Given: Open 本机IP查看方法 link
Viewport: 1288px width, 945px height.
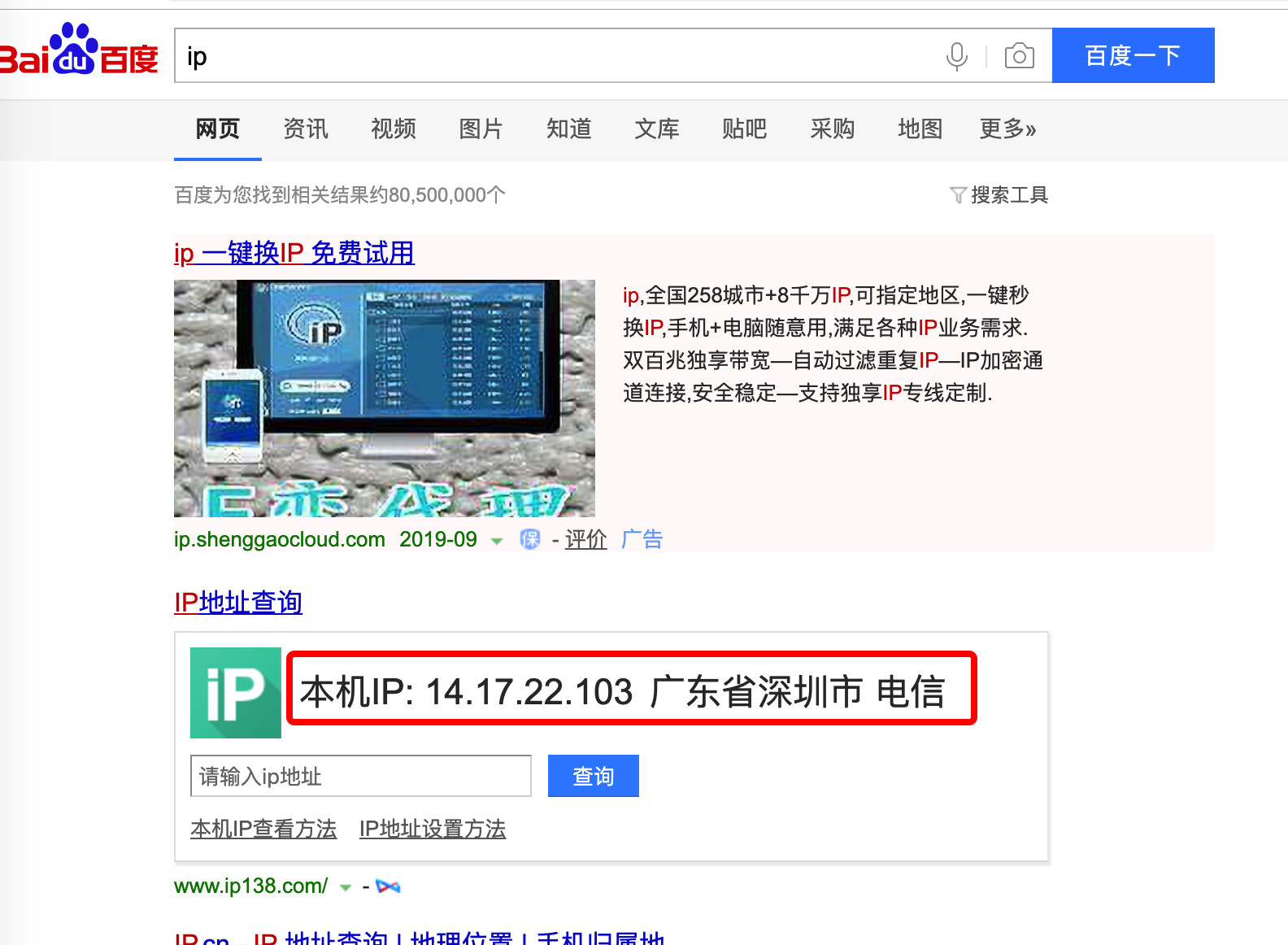Looking at the screenshot, I should pos(263,829).
